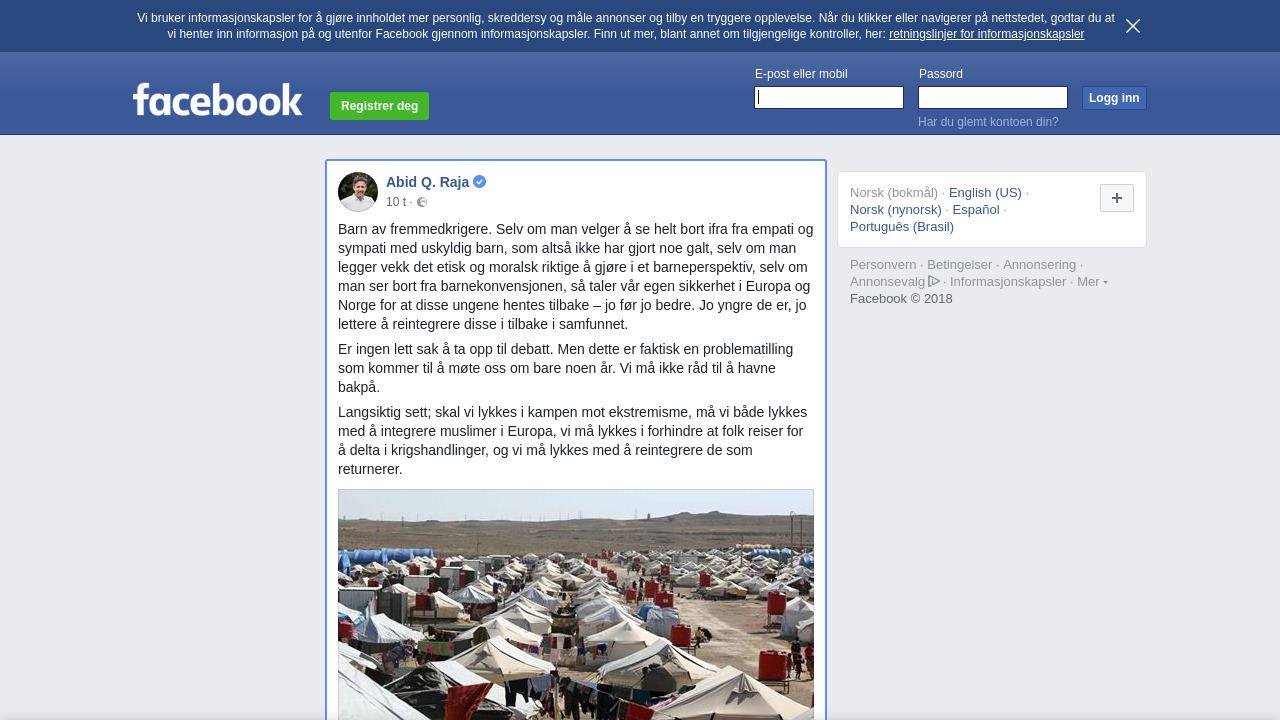Open the Abid Q. Raja name link
Image resolution: width=1280 pixels, height=720 pixels.
[x=427, y=182]
